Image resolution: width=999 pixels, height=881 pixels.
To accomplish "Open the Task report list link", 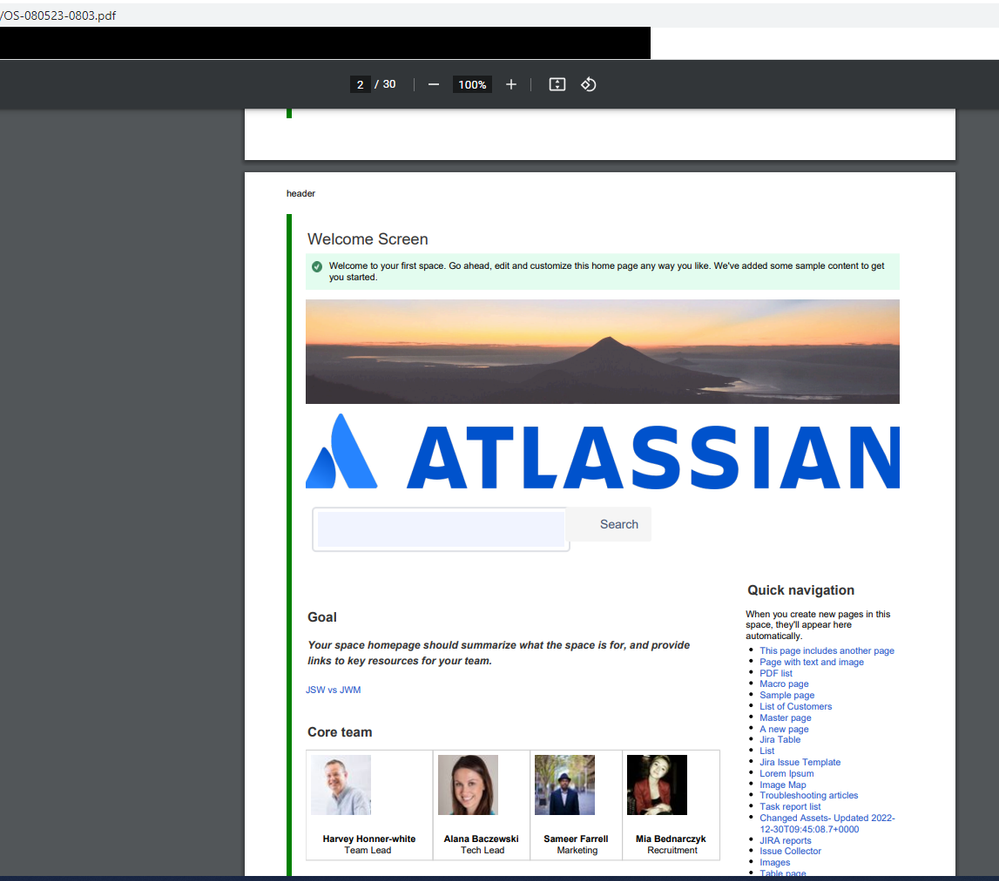I will (x=790, y=806).
